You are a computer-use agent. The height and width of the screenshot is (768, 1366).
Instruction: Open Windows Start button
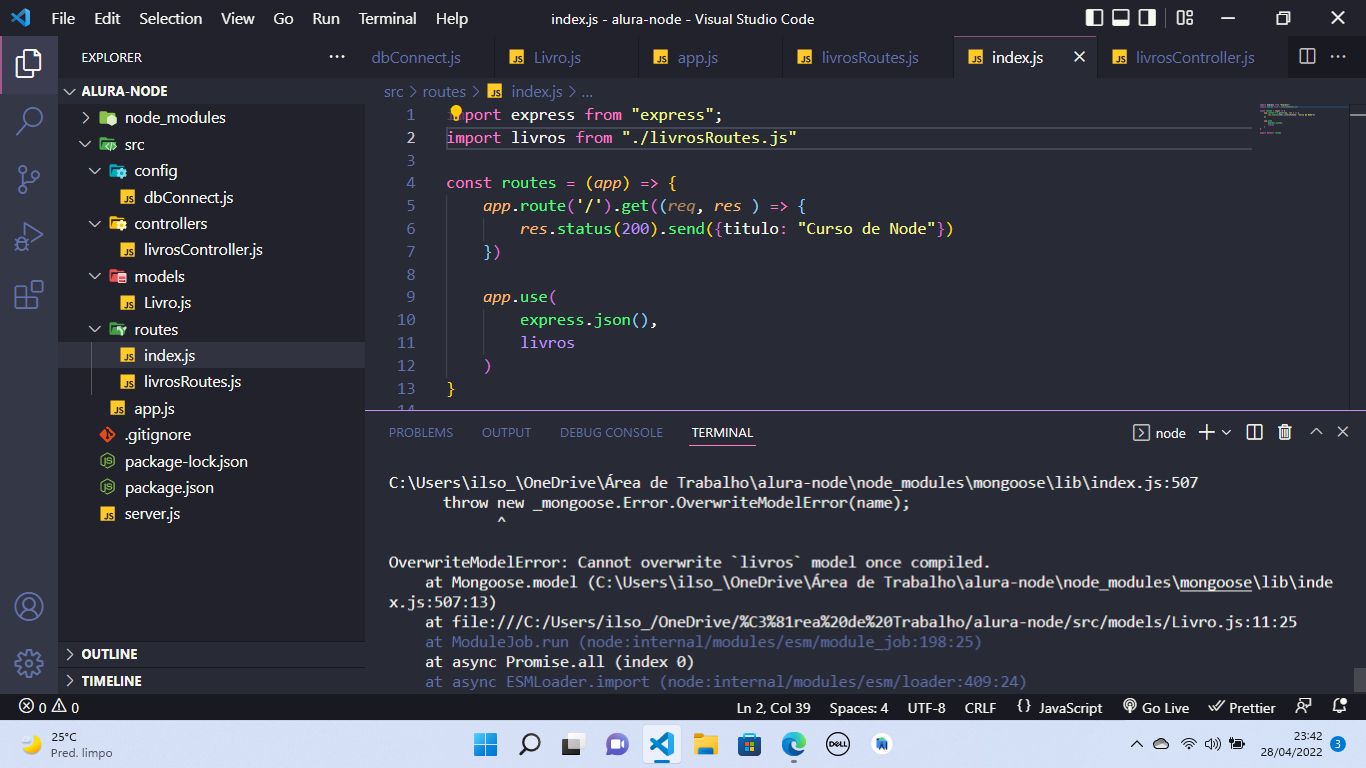[x=485, y=744]
